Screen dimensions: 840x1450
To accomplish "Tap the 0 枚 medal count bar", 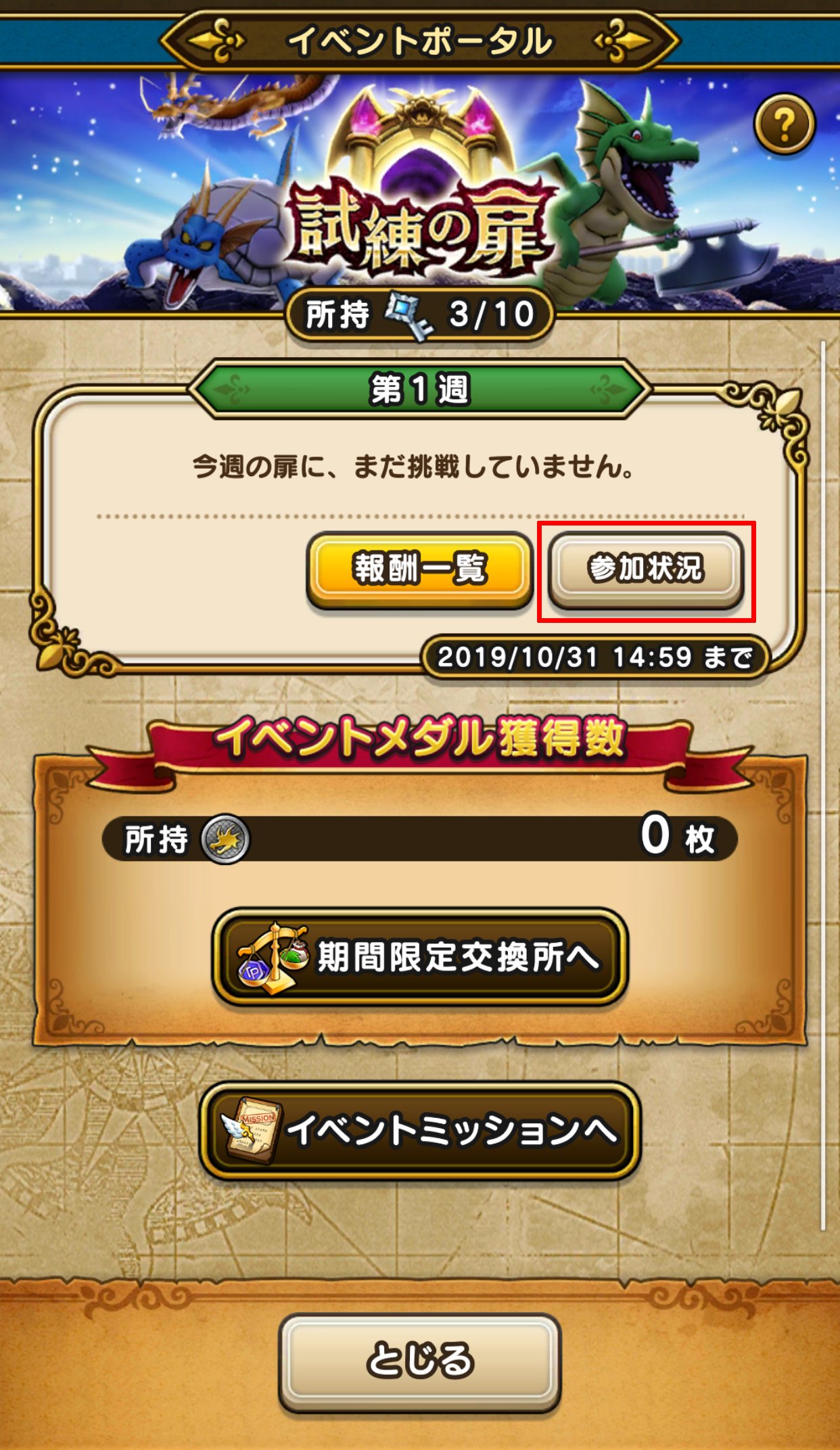I will (x=419, y=839).
